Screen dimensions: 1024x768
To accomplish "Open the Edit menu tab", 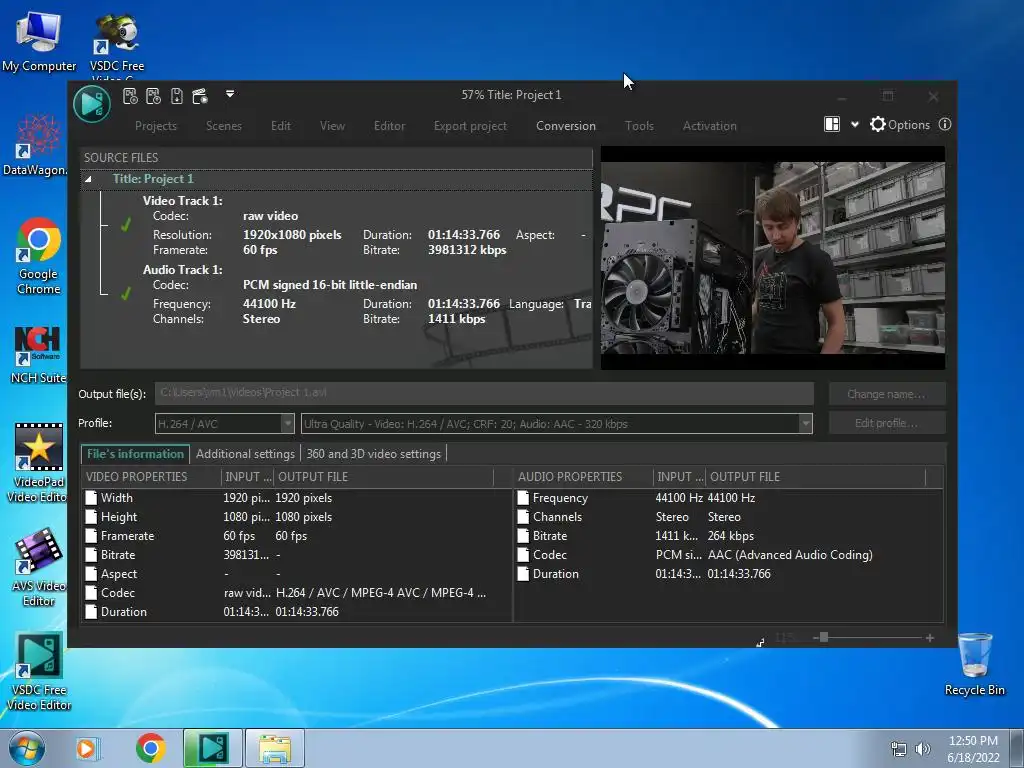I will click(281, 126).
